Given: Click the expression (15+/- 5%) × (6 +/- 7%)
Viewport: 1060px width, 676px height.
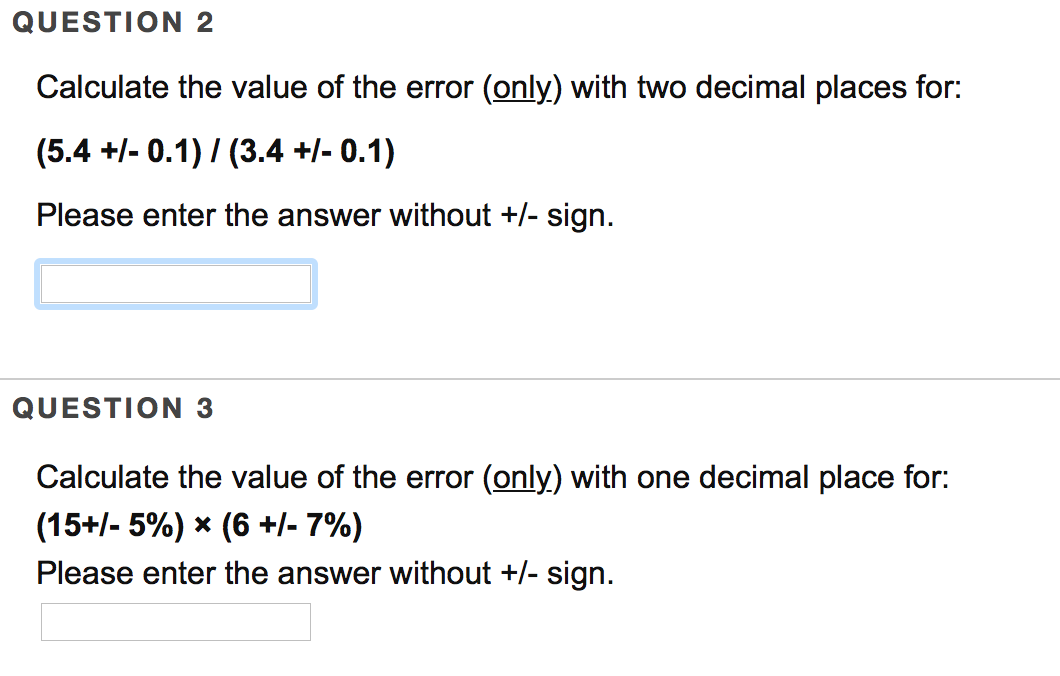Looking at the screenshot, I should (x=200, y=524).
